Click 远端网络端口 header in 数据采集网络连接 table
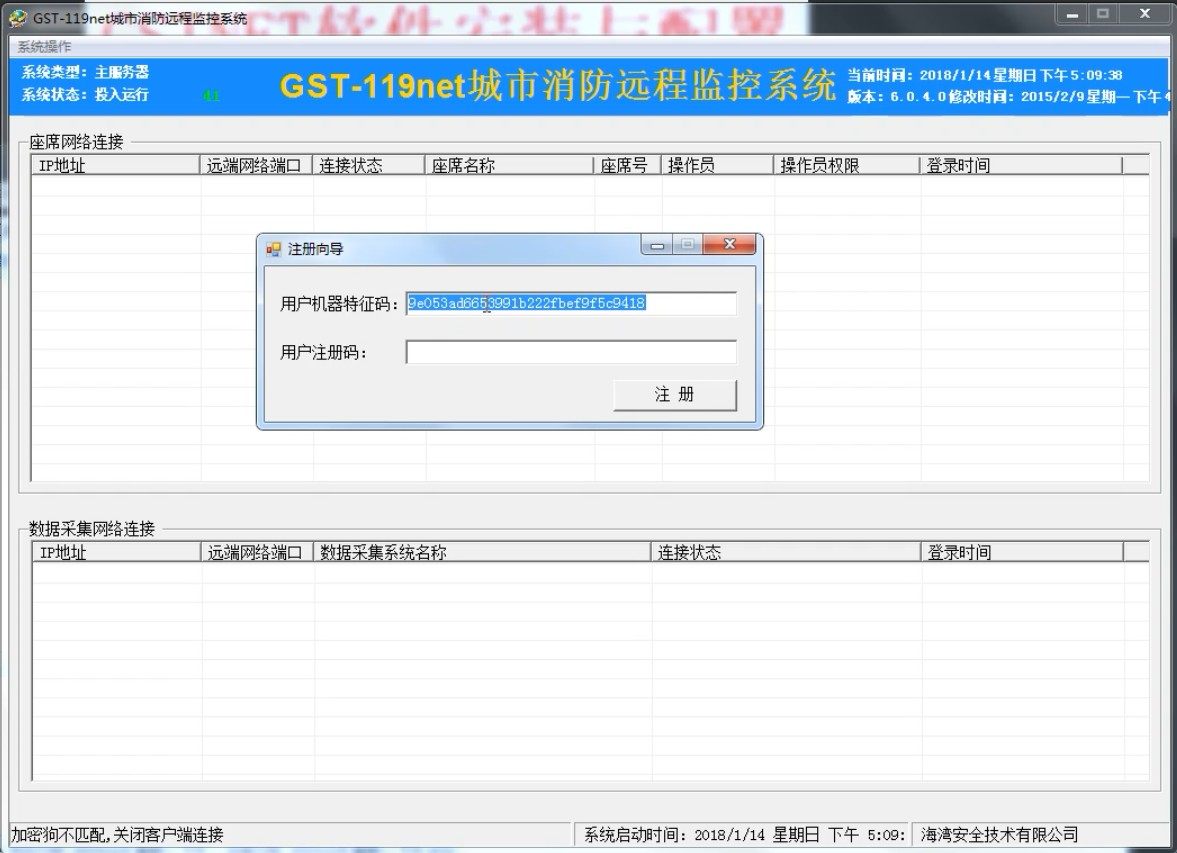 pos(257,553)
